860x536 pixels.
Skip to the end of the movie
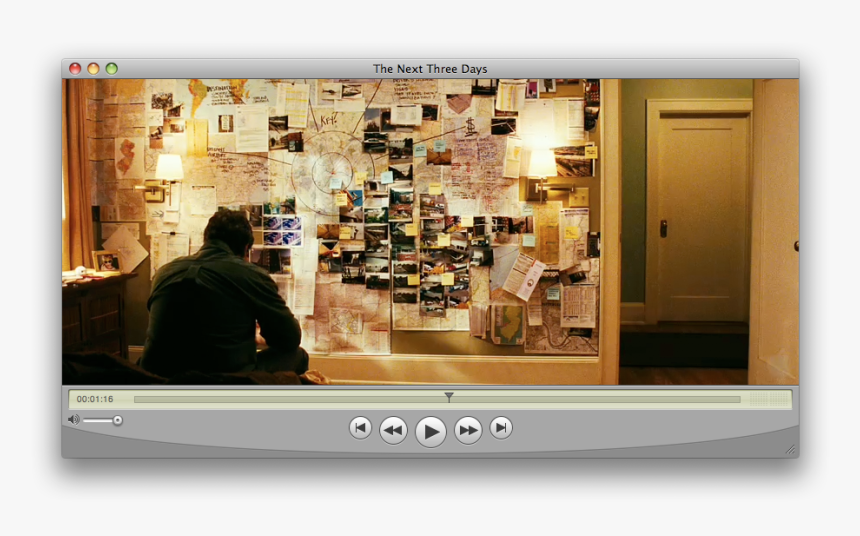tap(501, 428)
